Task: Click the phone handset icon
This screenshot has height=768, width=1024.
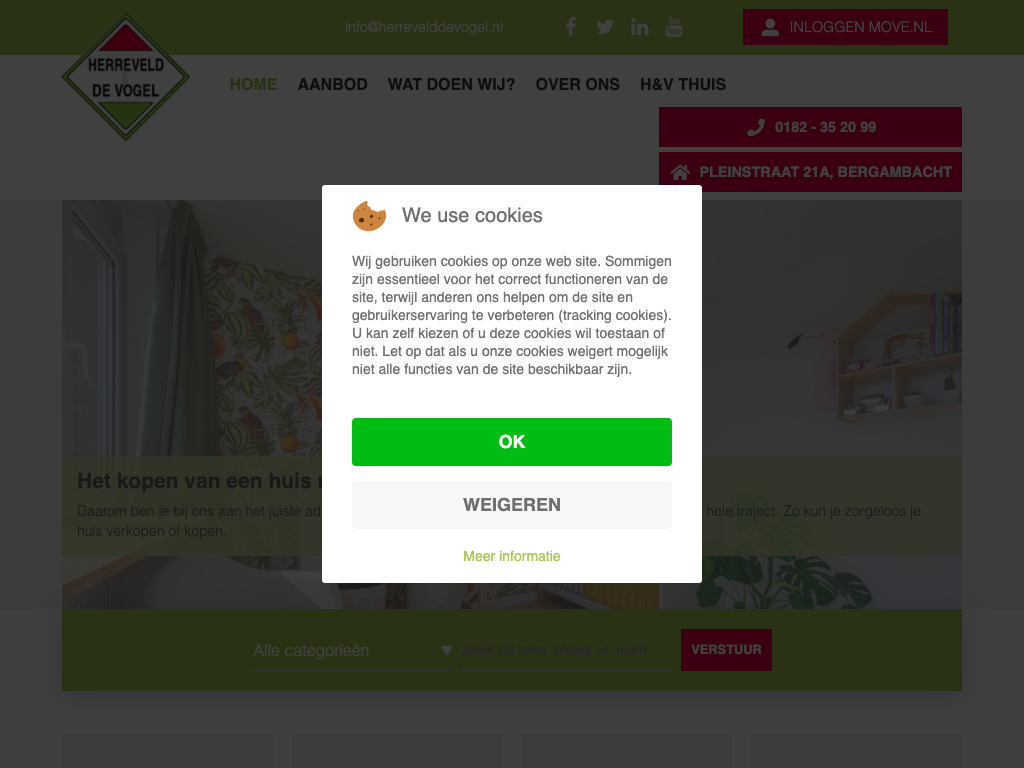Action: click(756, 127)
